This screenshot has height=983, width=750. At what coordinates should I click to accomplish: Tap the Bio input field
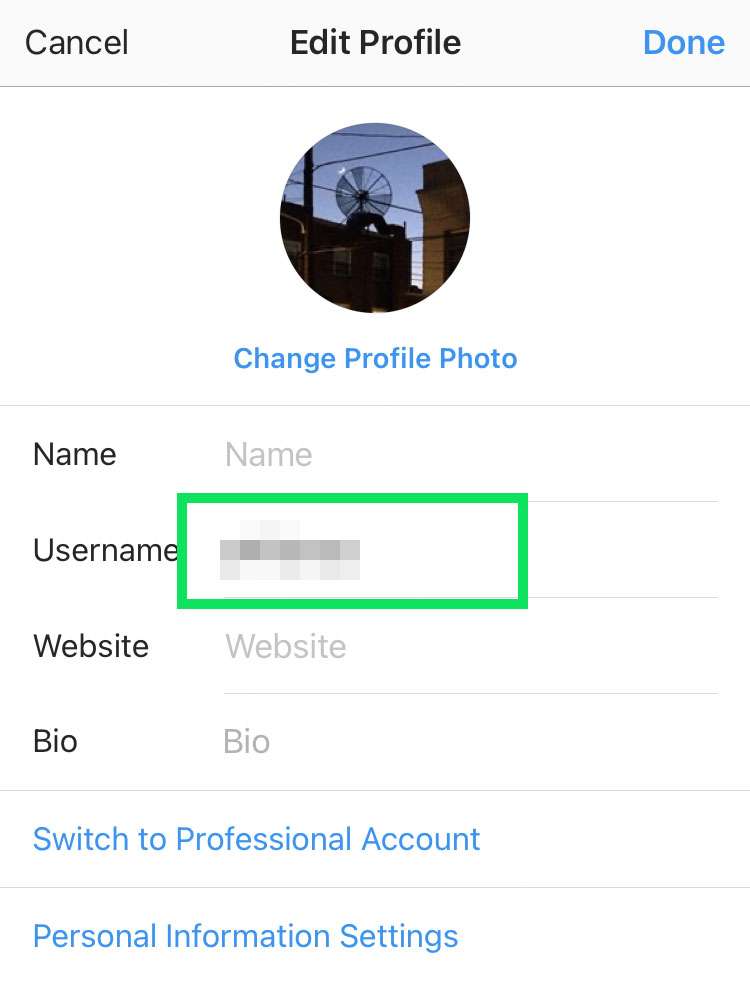tap(470, 742)
